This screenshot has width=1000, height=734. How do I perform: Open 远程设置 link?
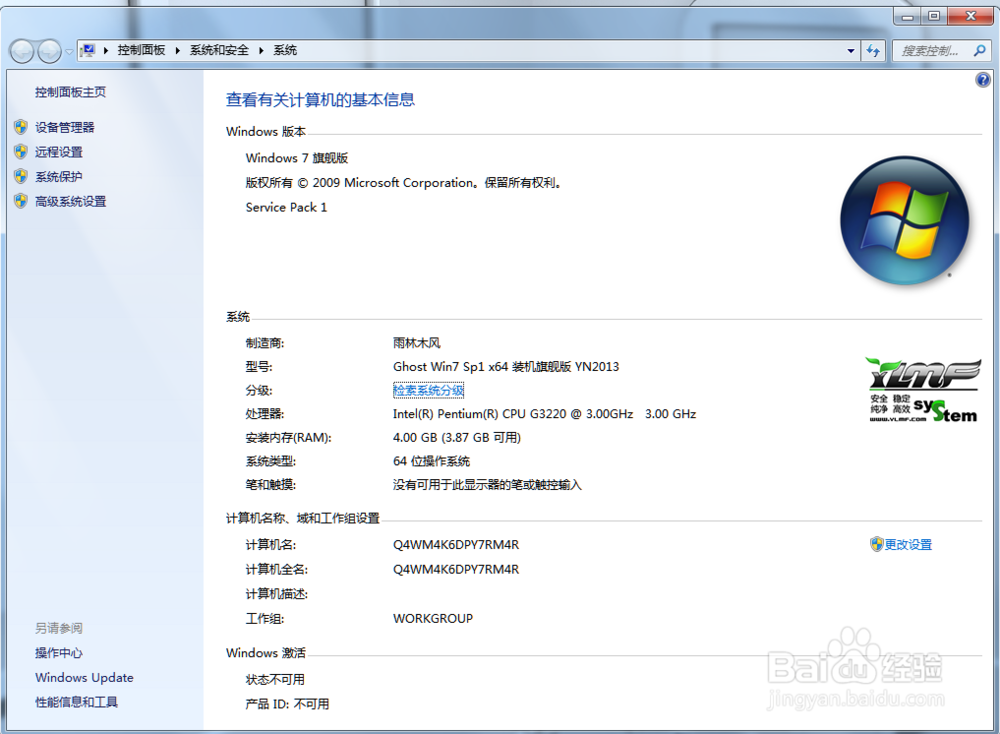tap(59, 152)
